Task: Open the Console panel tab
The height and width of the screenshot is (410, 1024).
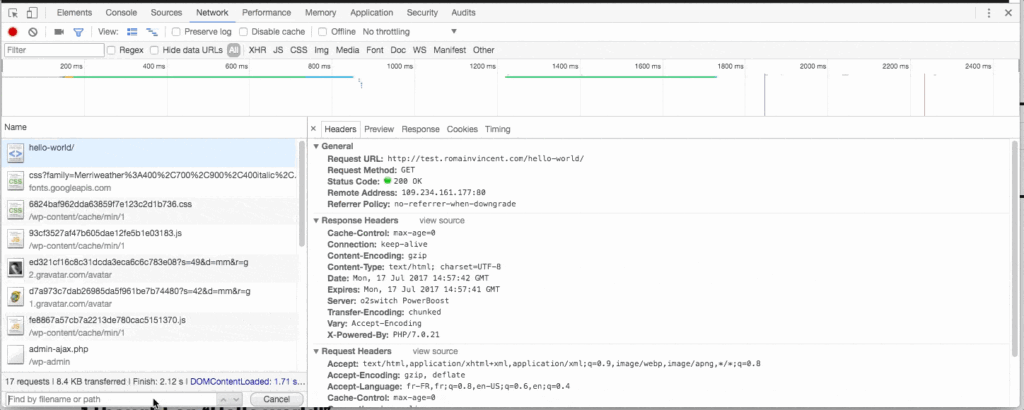Action: (x=121, y=12)
